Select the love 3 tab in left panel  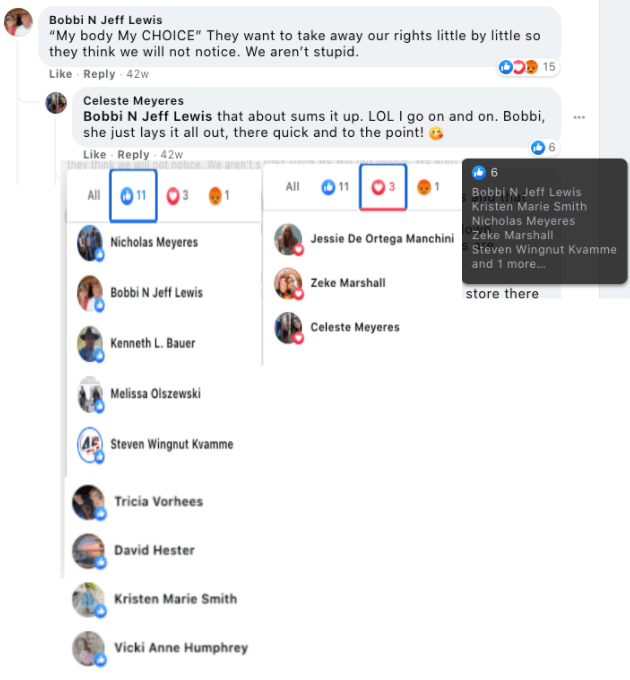tap(178, 196)
